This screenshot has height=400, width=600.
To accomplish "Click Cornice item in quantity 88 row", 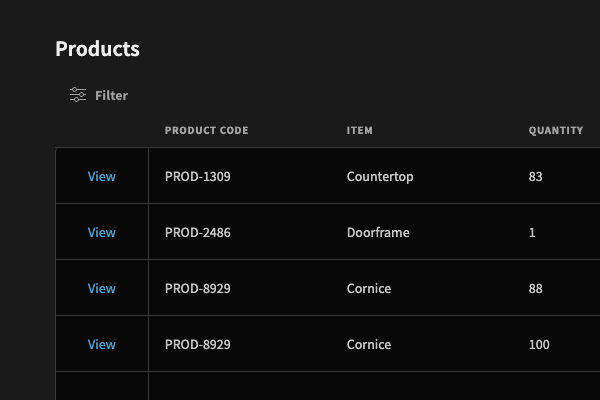I will click(x=369, y=288).
